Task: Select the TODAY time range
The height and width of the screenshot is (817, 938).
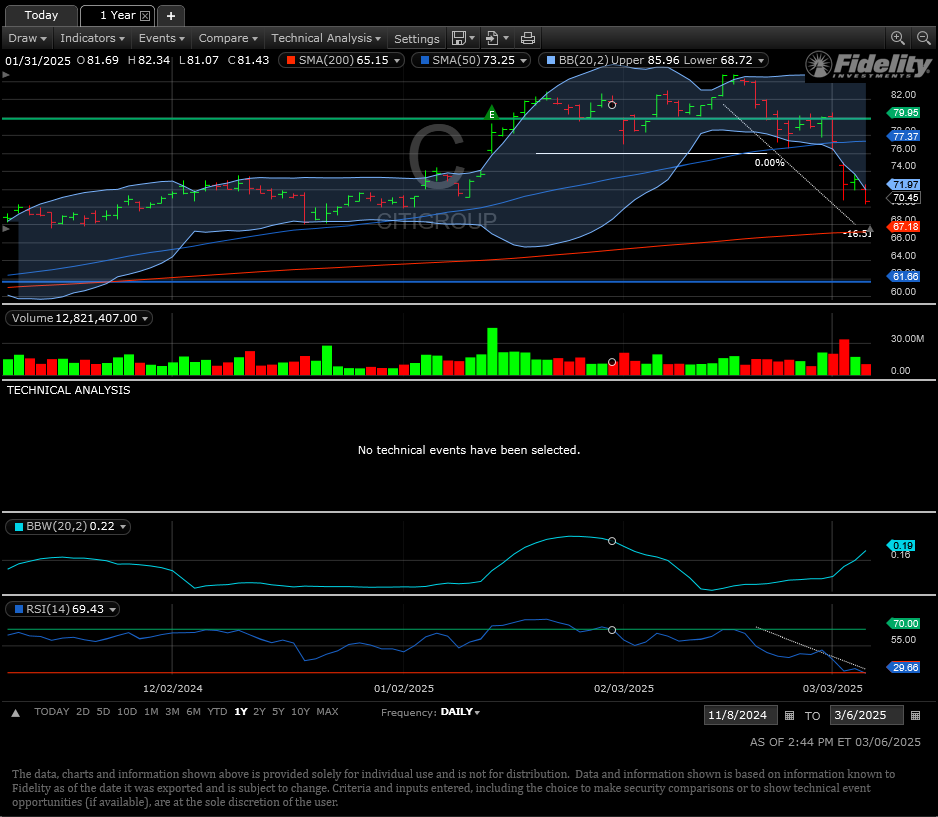Action: (x=51, y=712)
